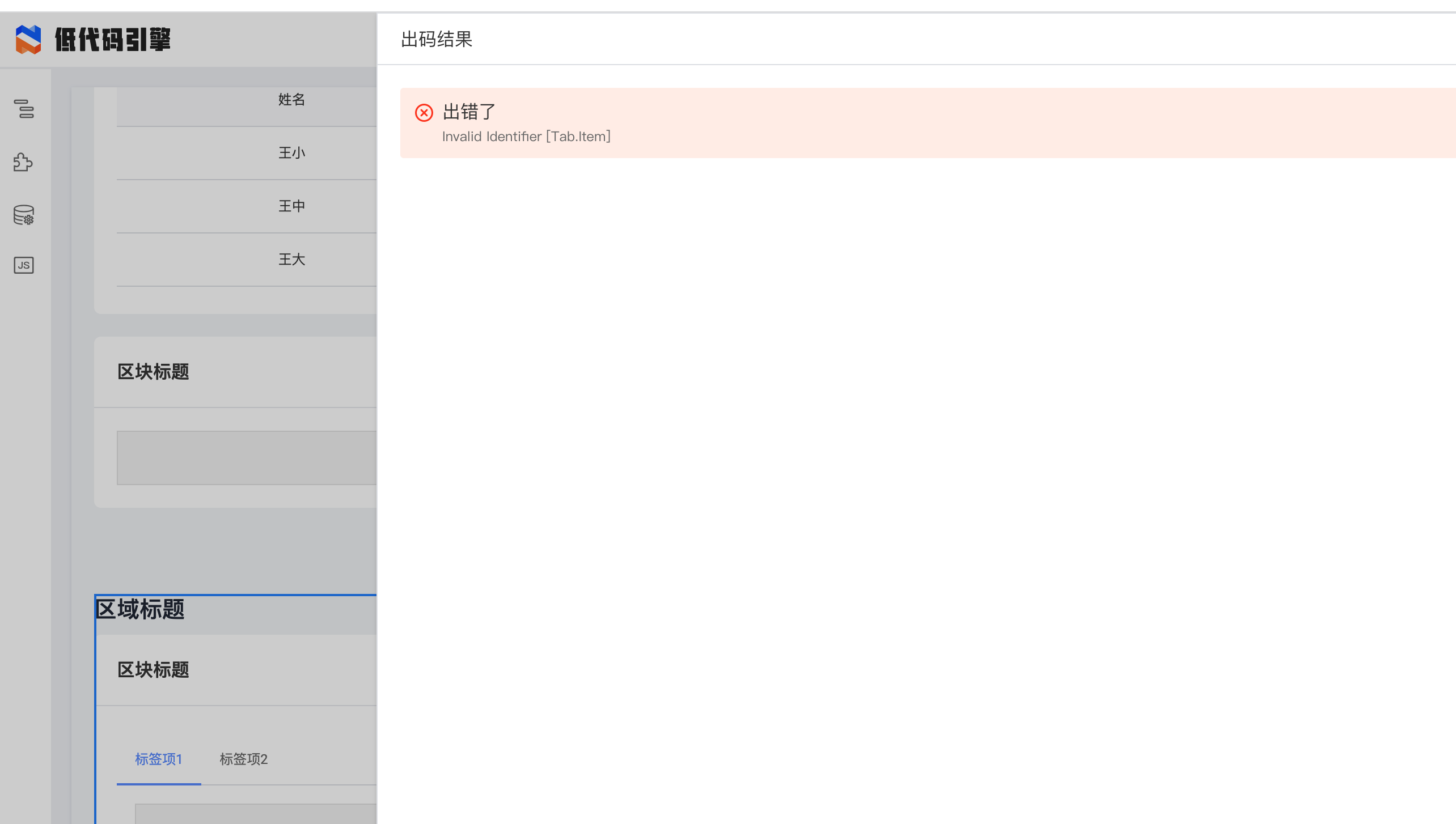Switch to tab 标签项1
This screenshot has width=1456, height=824.
(x=159, y=759)
